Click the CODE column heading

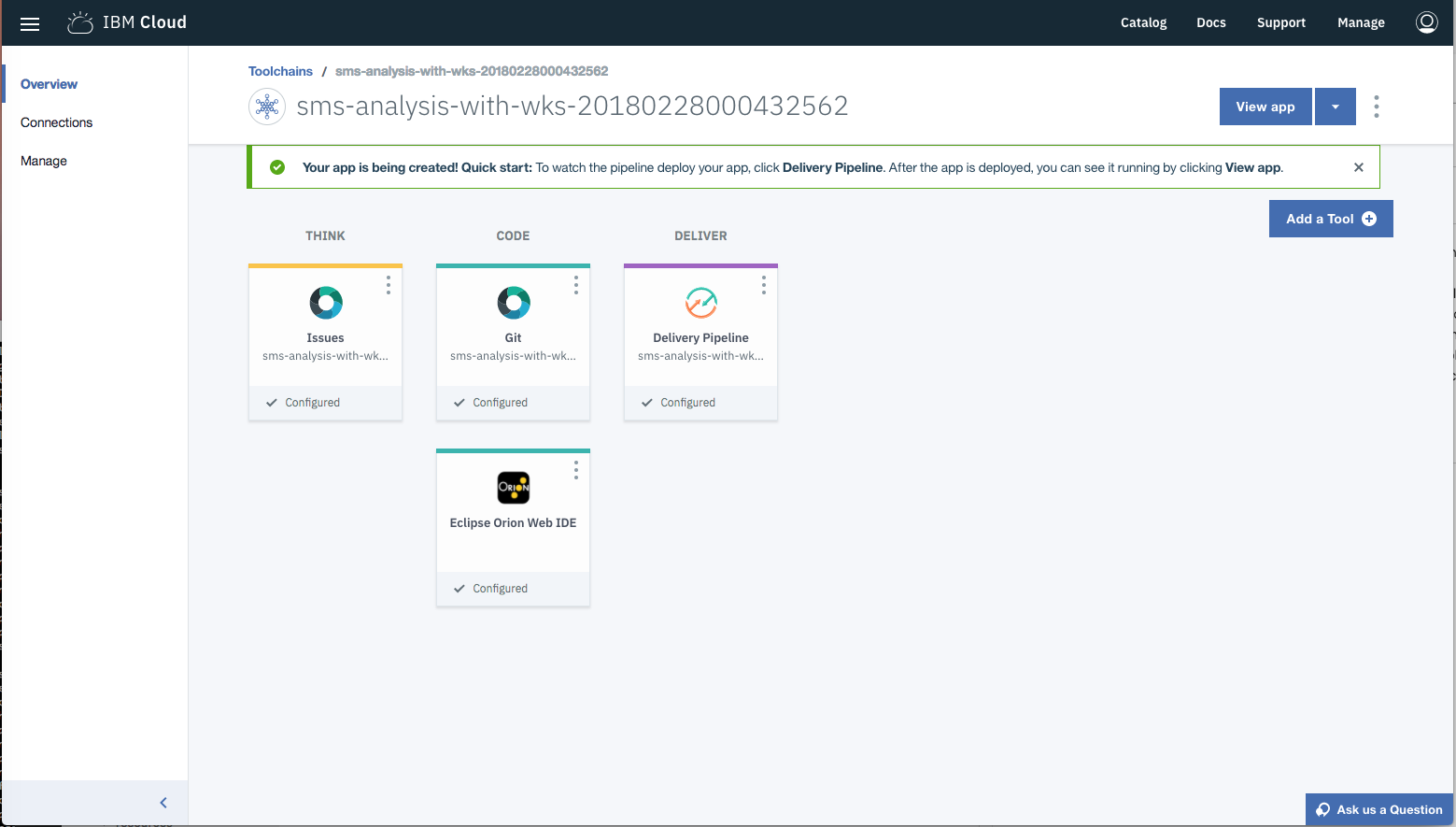tap(513, 235)
